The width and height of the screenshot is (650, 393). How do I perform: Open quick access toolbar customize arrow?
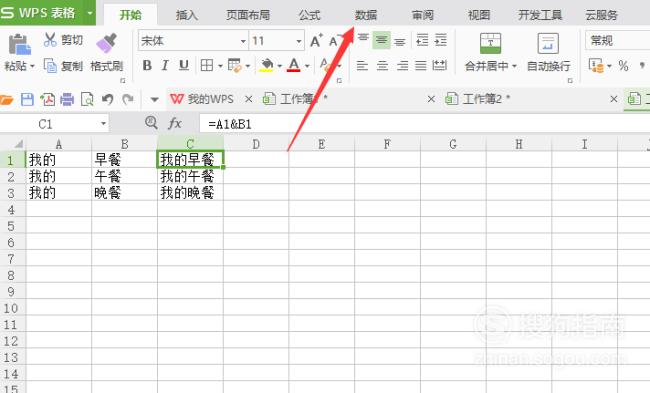point(155,99)
